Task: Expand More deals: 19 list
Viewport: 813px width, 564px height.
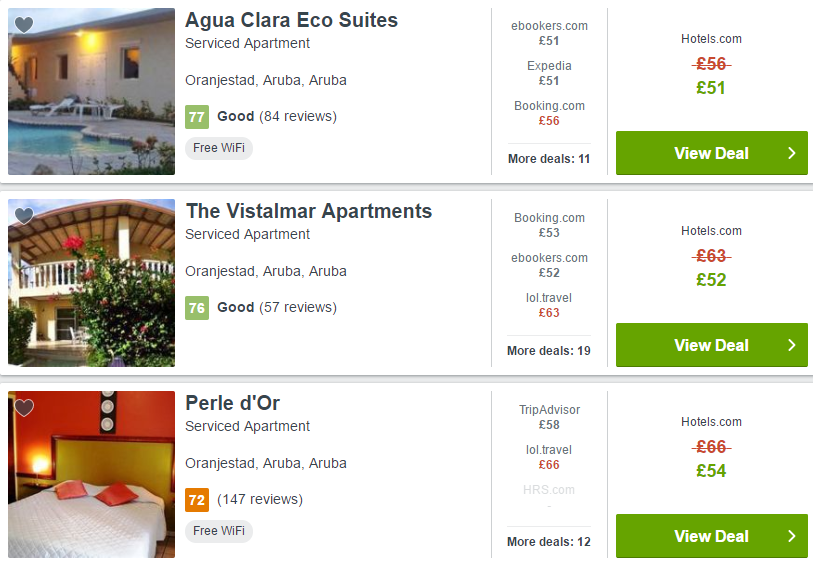Action: (x=548, y=351)
